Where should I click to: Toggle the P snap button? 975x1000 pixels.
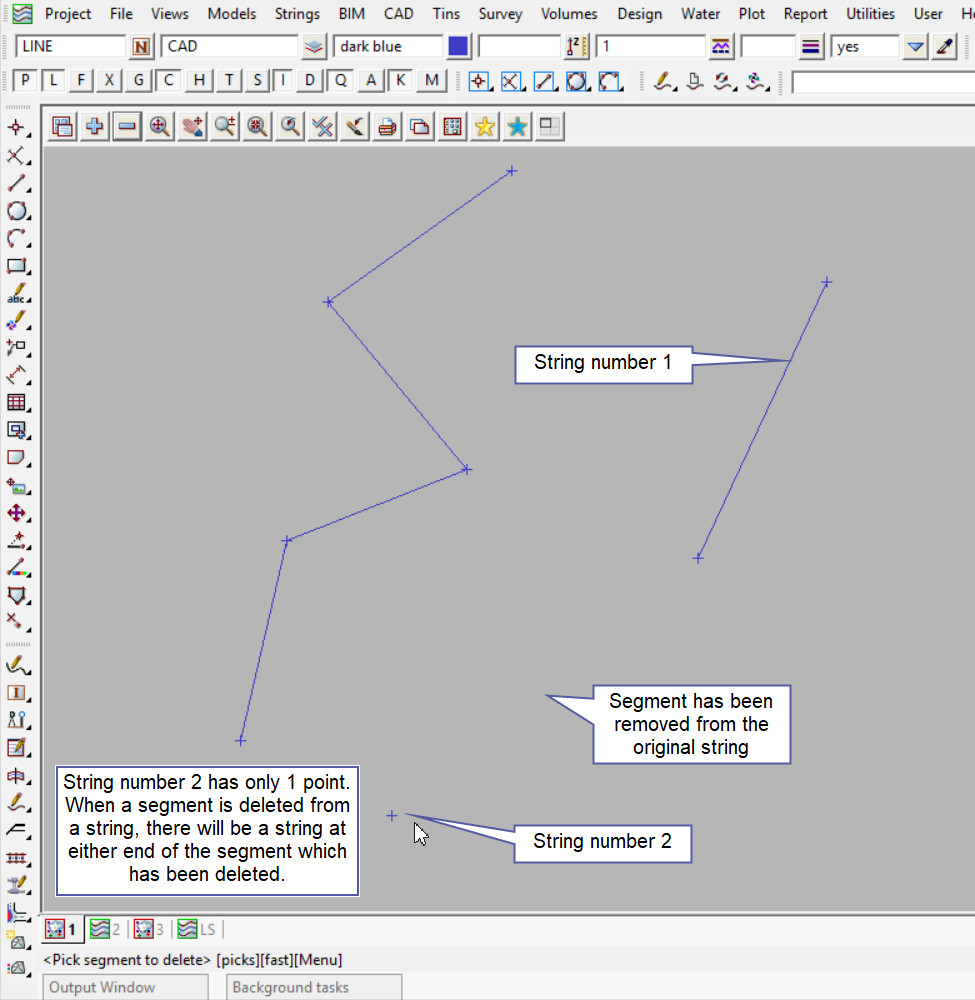tap(26, 81)
